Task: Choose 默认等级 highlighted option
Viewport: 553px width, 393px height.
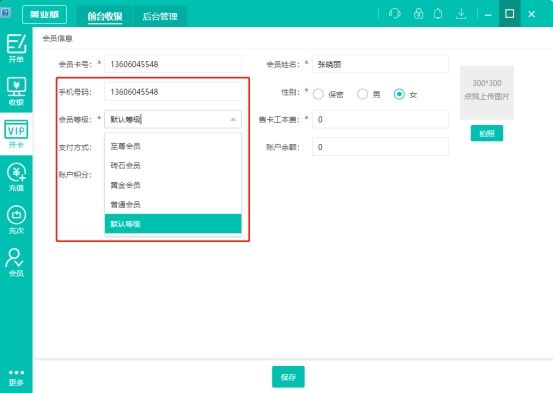Action: pos(173,224)
